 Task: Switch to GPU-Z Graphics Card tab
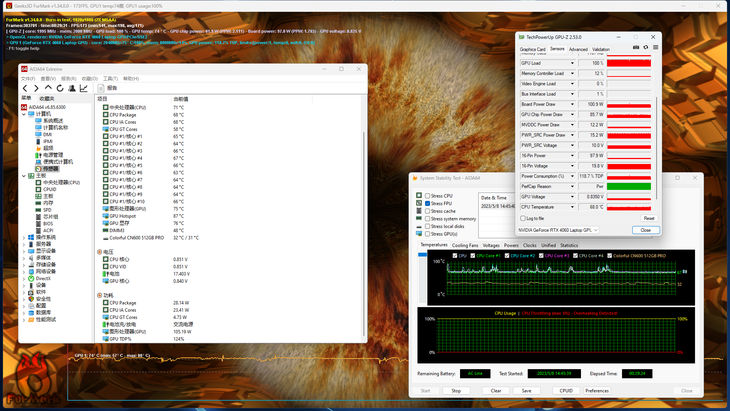point(532,49)
